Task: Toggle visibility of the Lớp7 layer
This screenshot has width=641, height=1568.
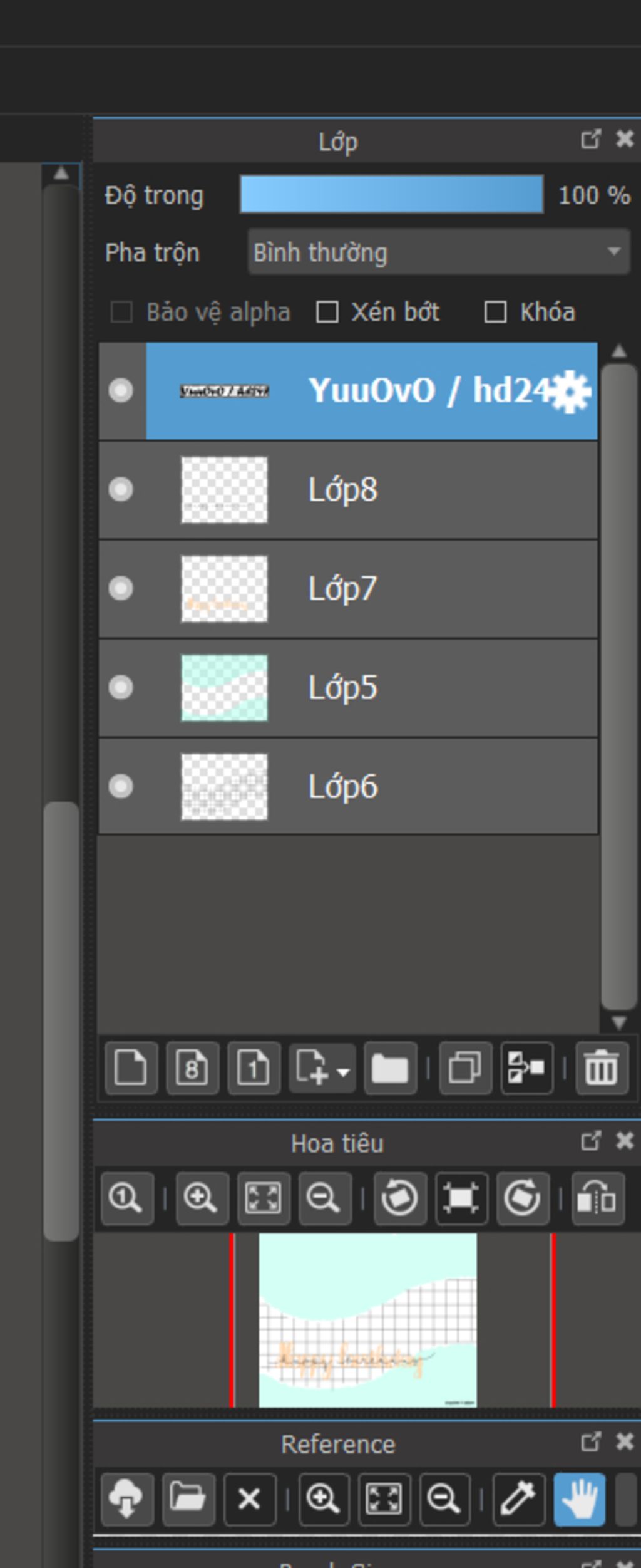Action: pyautogui.click(x=121, y=588)
